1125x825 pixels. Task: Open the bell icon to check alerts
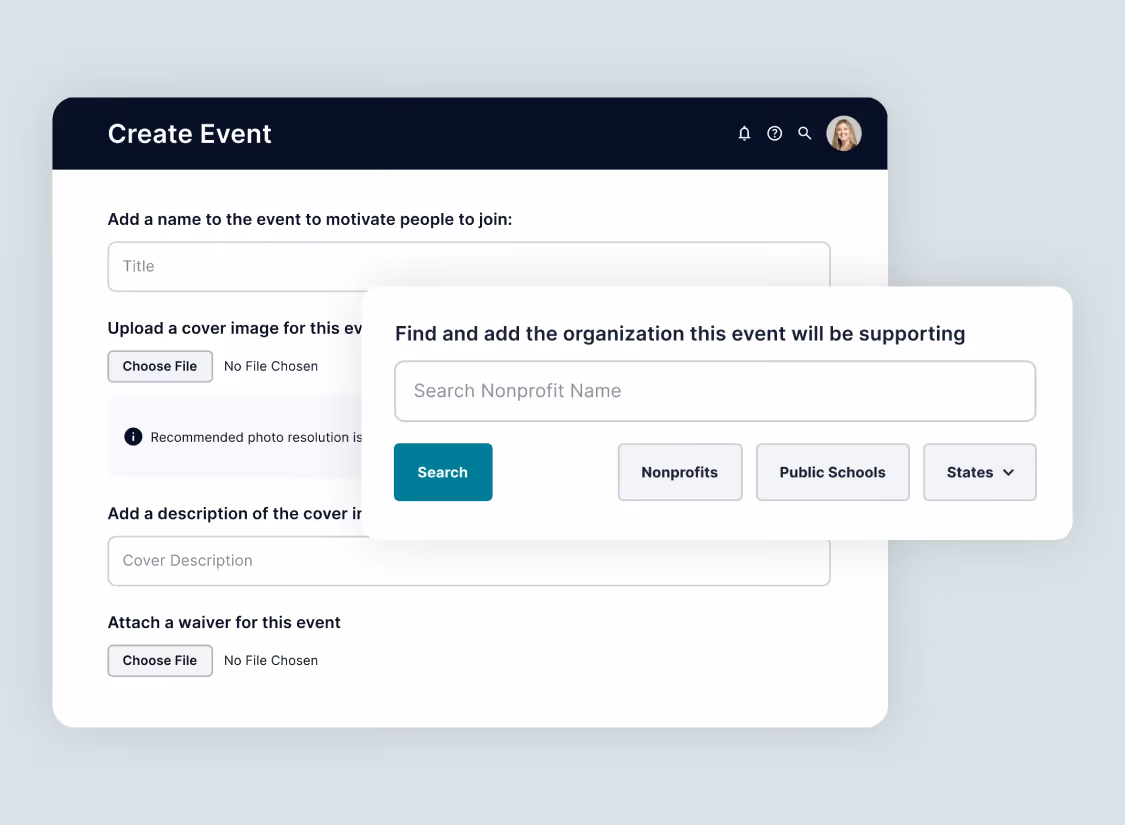coord(744,133)
